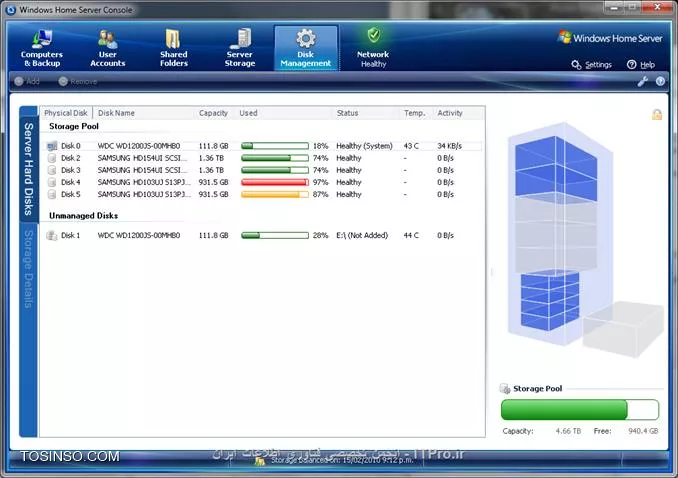Switch to Shared Folders tab

point(173,48)
